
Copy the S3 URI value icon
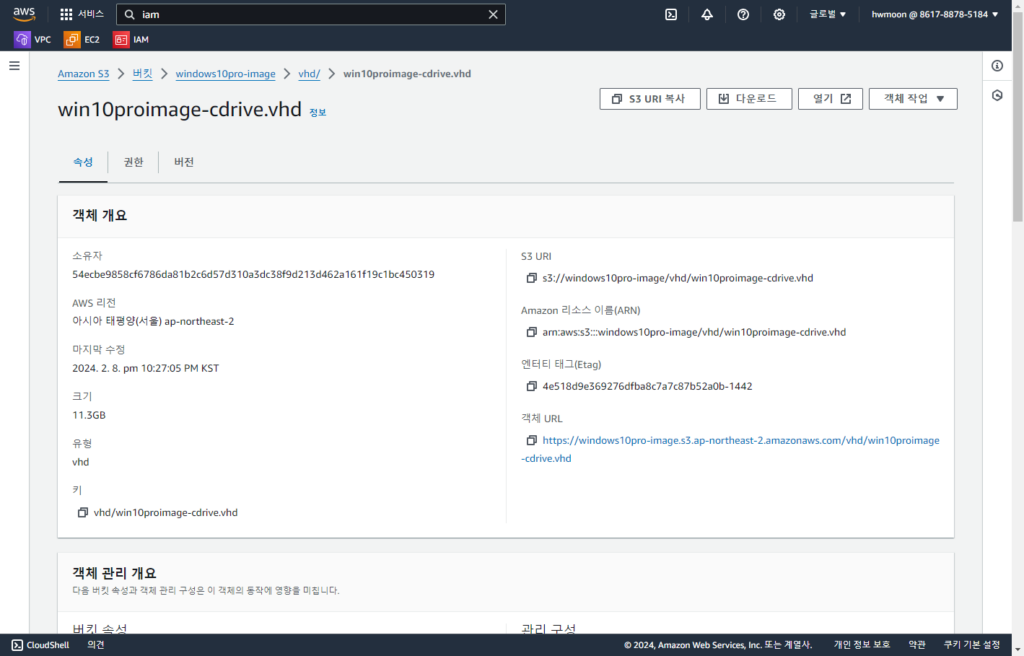[532, 278]
